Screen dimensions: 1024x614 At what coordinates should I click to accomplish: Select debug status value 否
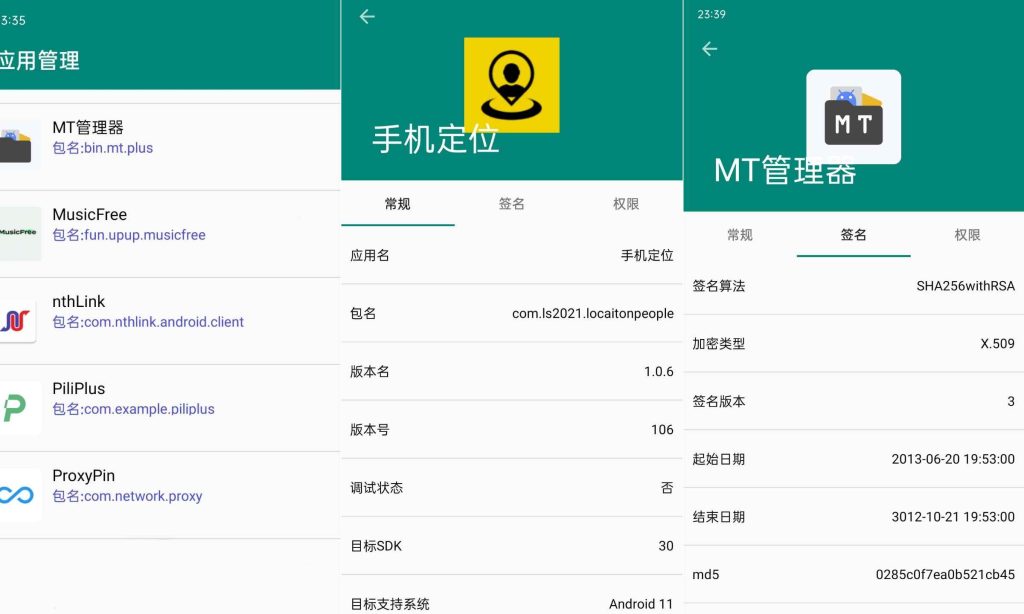click(x=667, y=488)
